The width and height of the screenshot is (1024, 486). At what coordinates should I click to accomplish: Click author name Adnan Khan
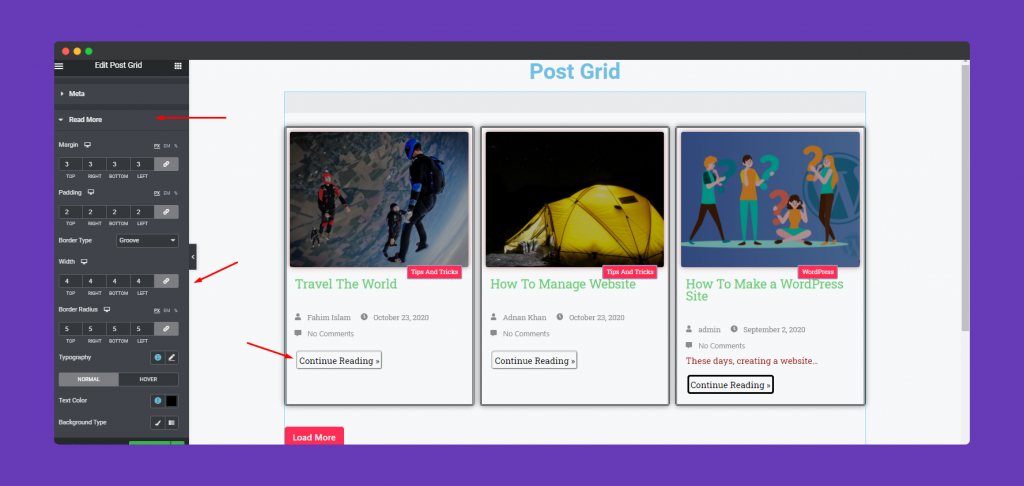tap(524, 317)
